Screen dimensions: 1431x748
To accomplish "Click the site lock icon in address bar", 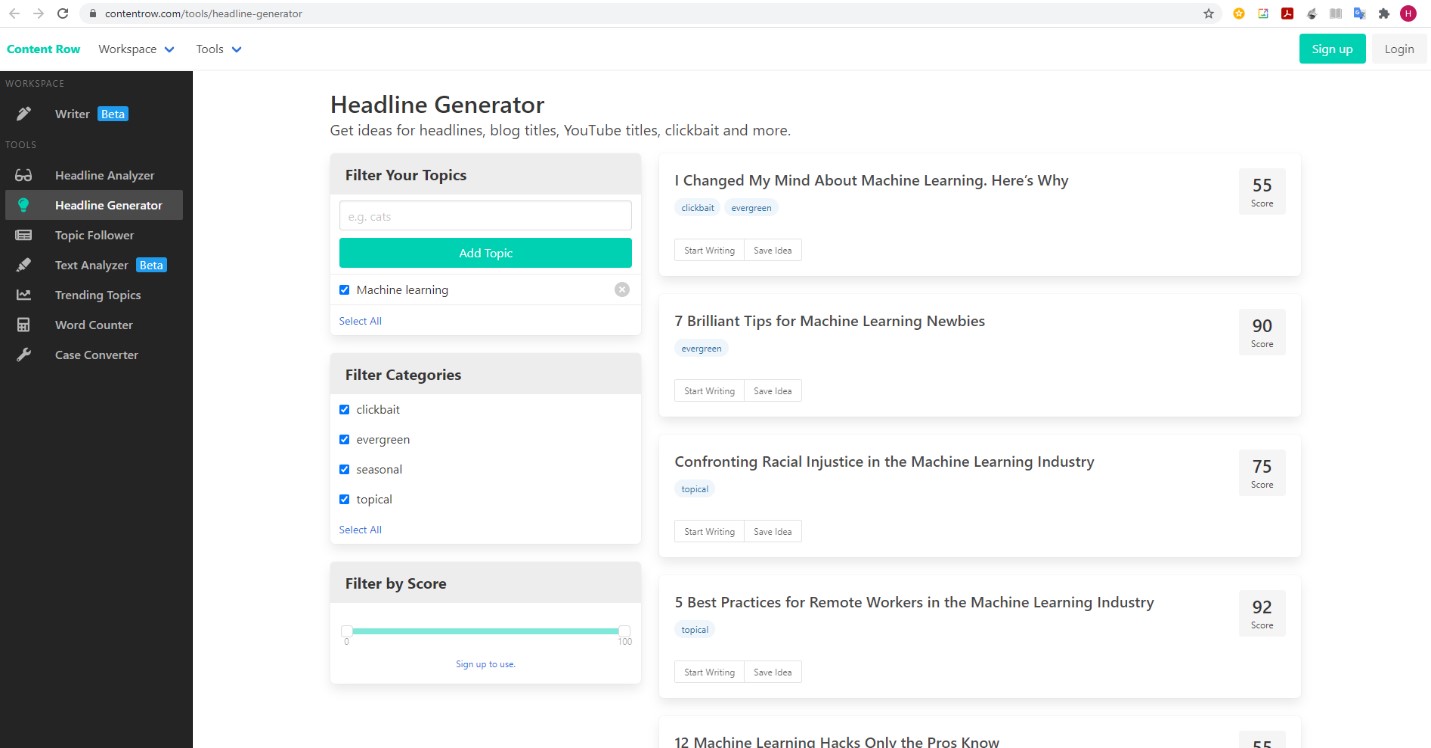I will [91, 14].
